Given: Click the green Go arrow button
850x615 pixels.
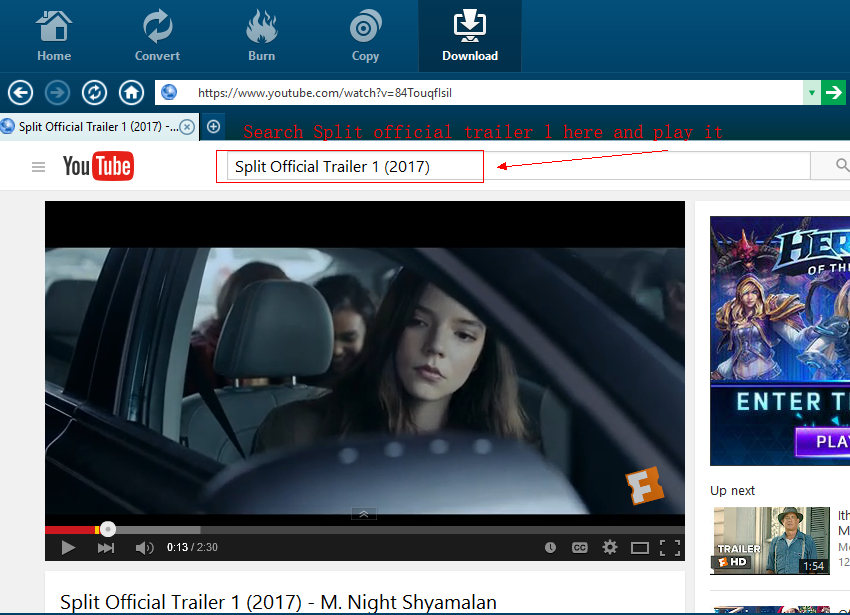Looking at the screenshot, I should pos(833,93).
